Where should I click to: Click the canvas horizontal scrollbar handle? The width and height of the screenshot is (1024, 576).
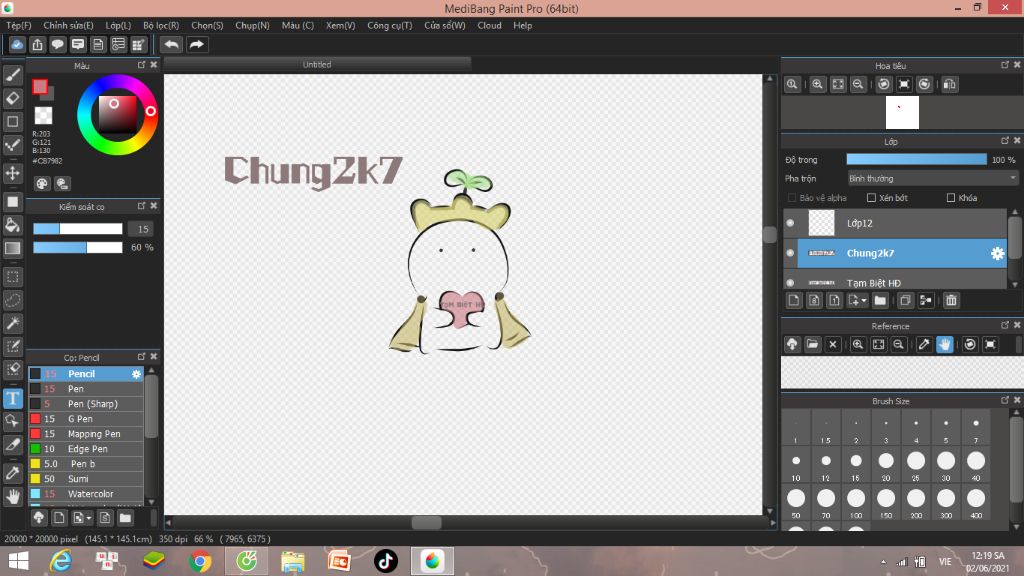click(x=426, y=522)
